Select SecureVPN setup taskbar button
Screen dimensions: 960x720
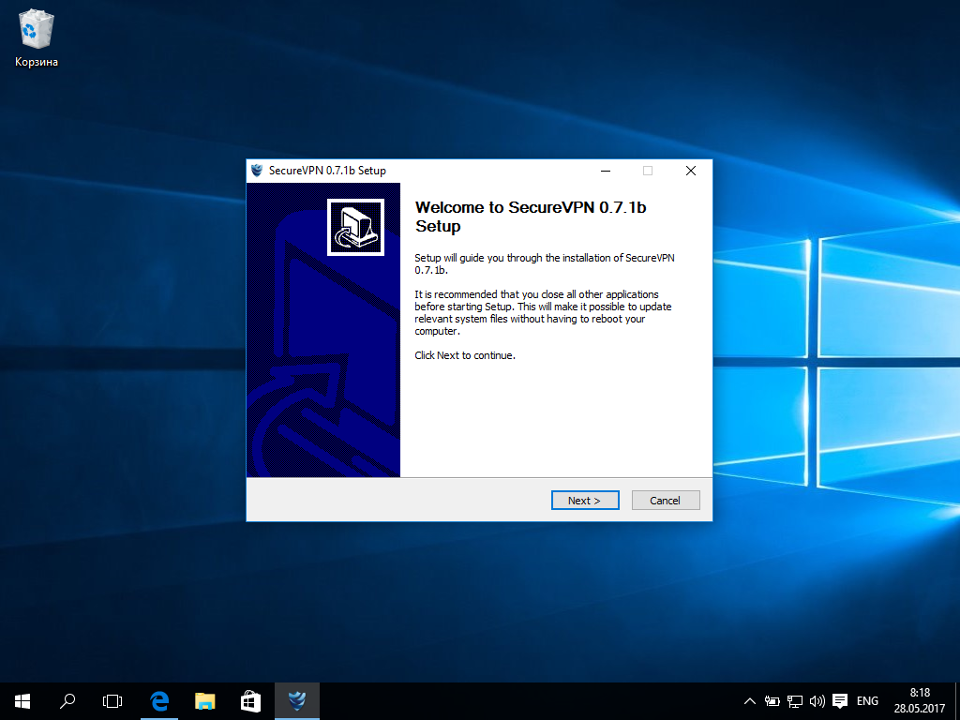297,701
